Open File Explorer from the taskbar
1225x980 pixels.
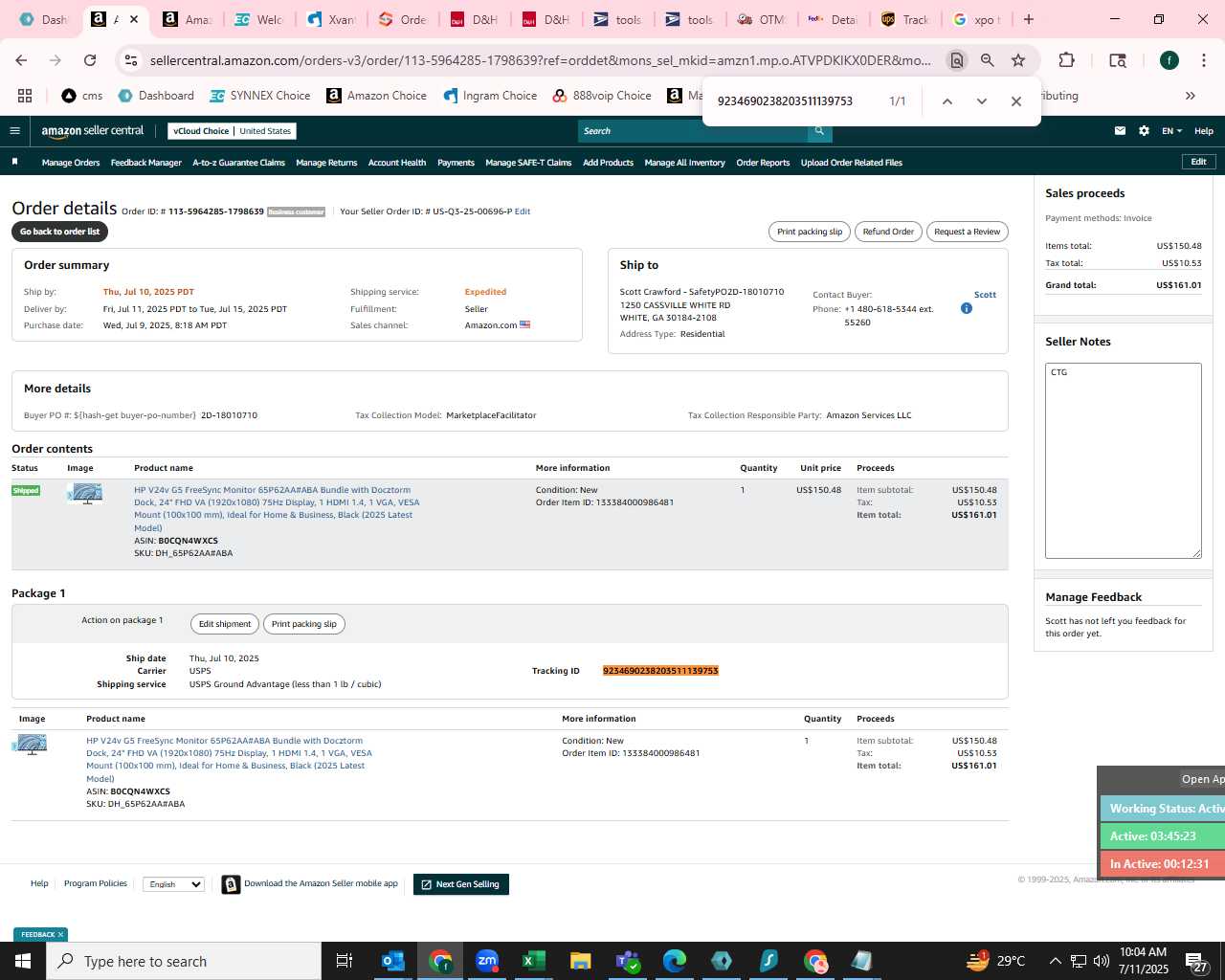[580, 961]
